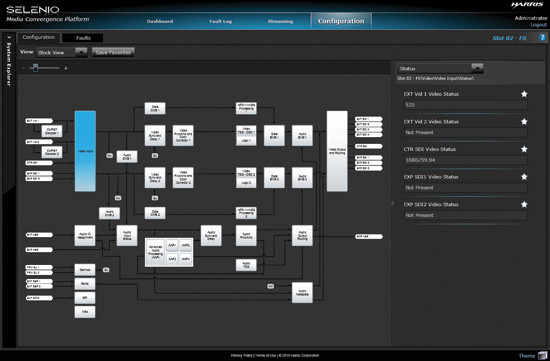This screenshot has width=550, height=361.
Task: Open the Status dropdown in right panel
Action: coord(477,68)
